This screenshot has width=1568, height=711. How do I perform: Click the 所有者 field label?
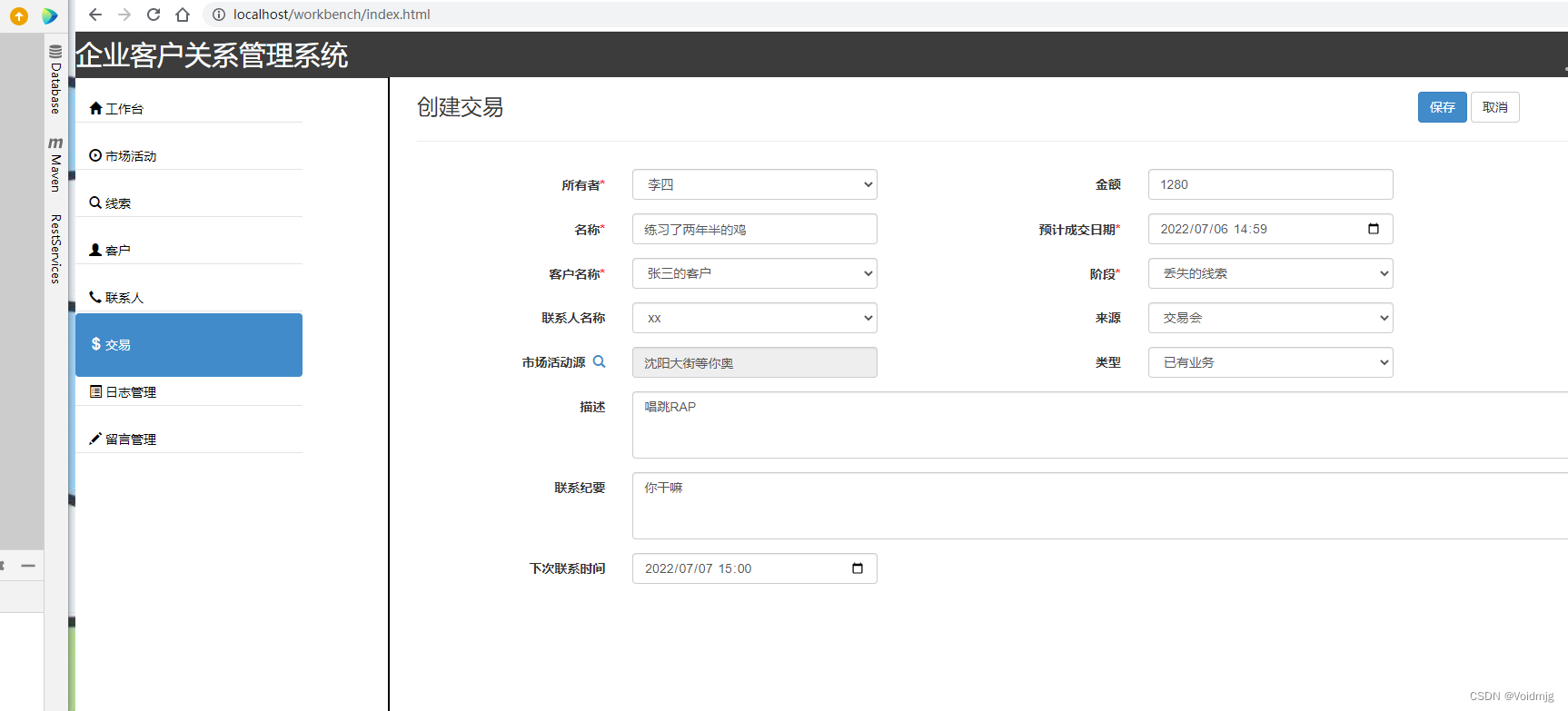click(582, 184)
